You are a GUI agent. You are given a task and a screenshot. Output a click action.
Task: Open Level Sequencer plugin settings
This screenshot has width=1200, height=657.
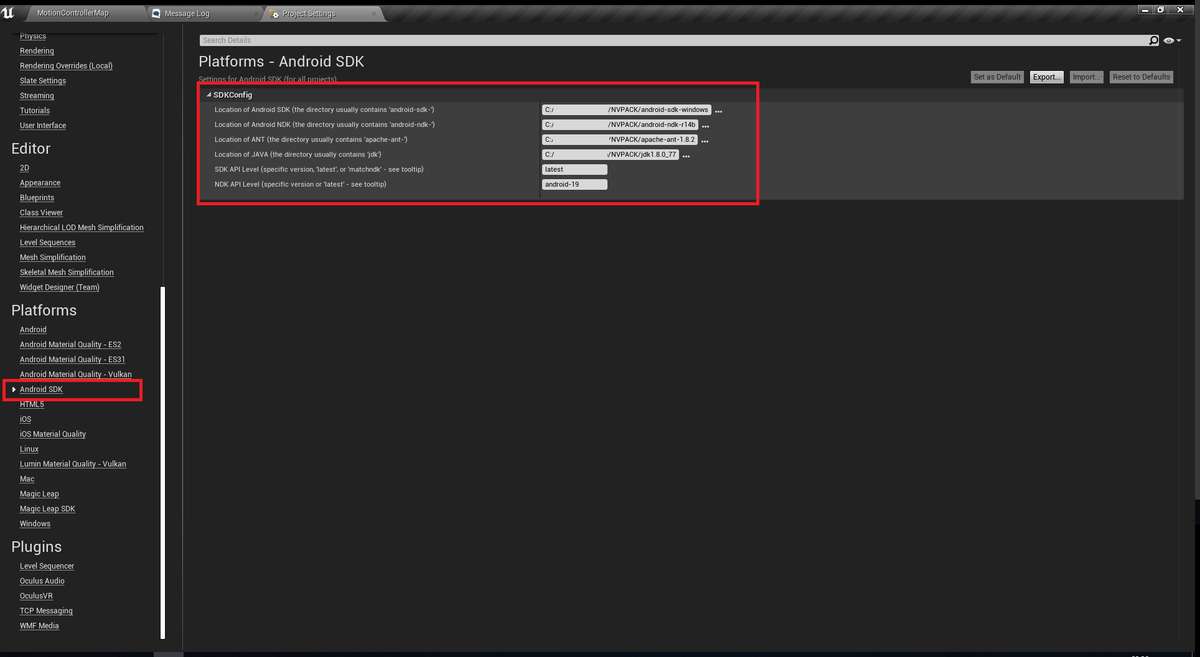[47, 566]
